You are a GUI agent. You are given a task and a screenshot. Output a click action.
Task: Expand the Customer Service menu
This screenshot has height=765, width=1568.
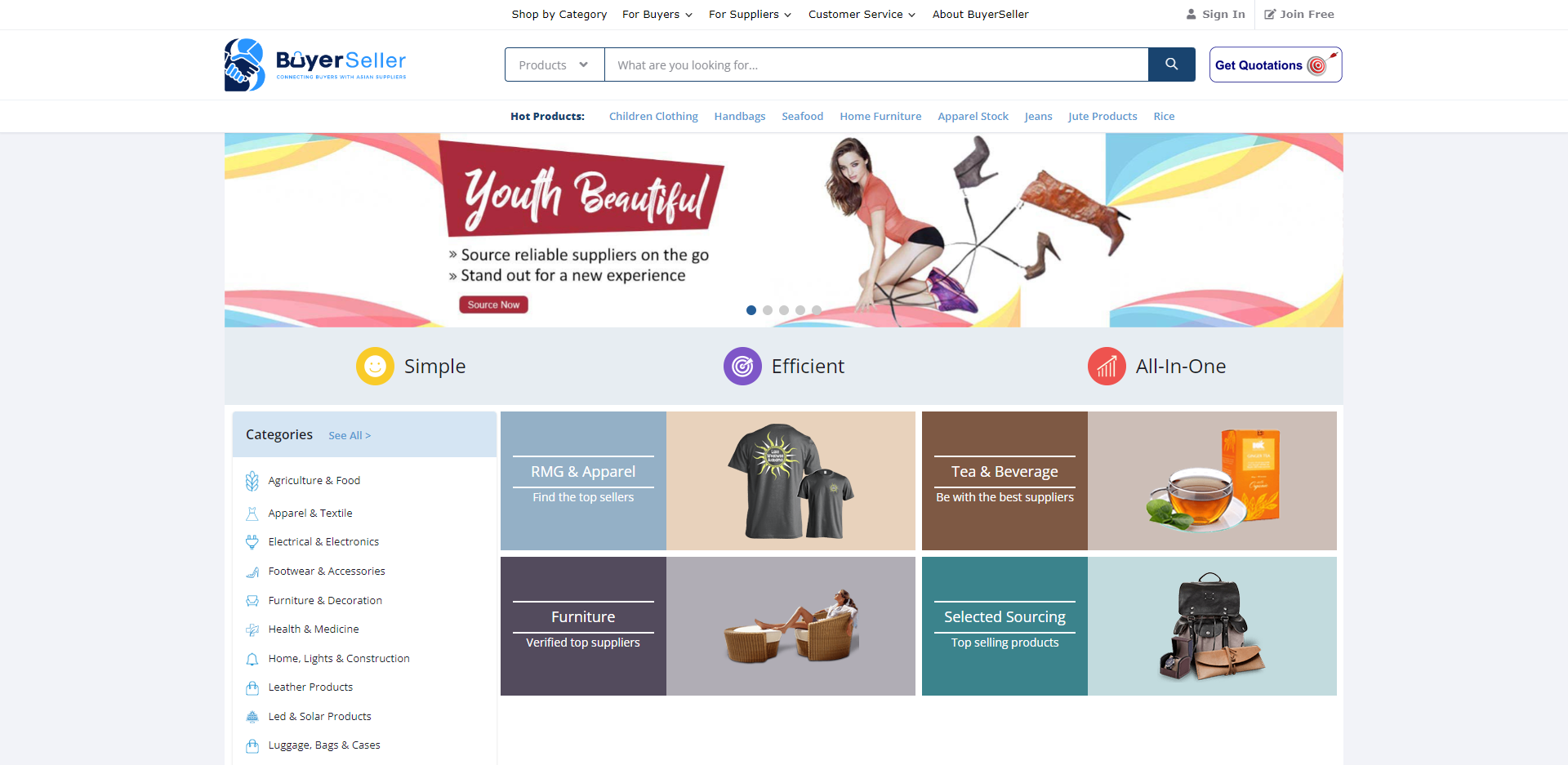coord(862,15)
